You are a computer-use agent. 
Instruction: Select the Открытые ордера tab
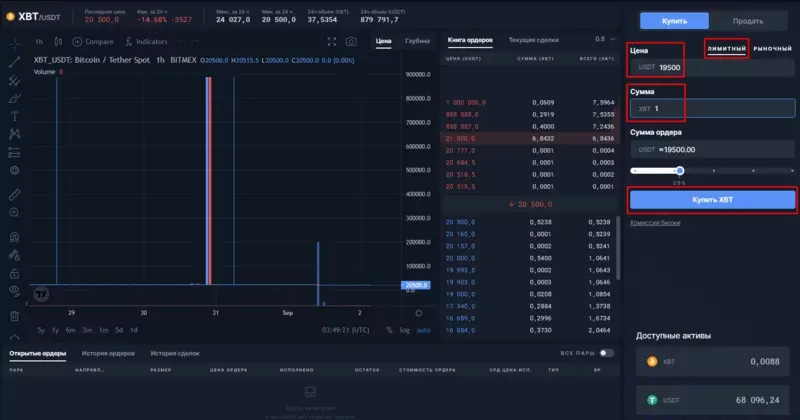(x=38, y=353)
